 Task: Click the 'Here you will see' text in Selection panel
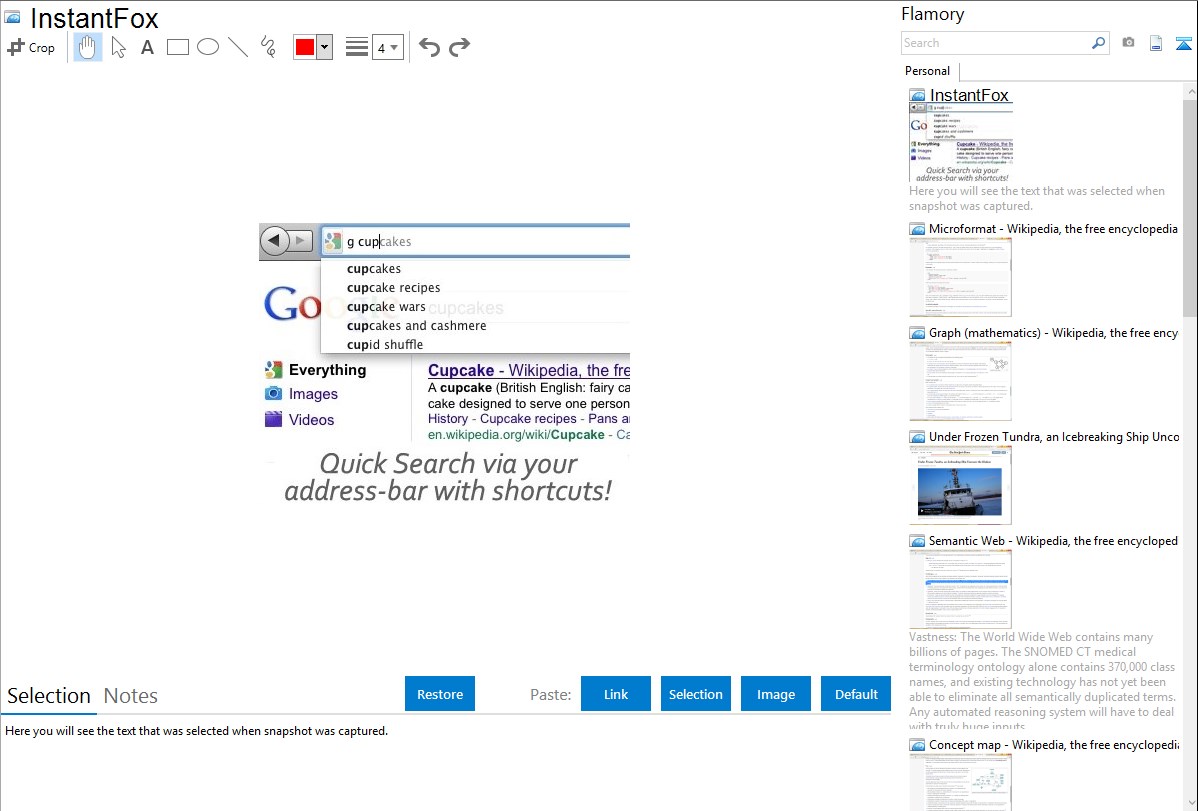point(196,732)
